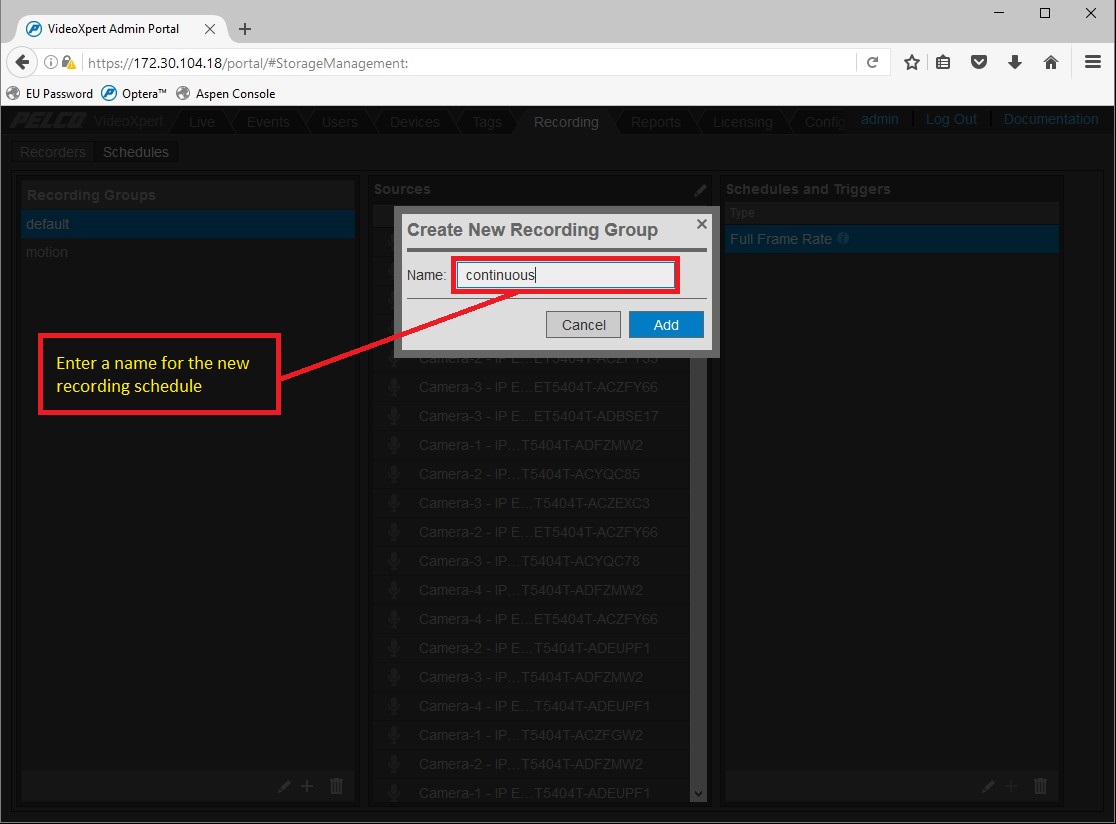
Task: Open the Firefox hamburger menu
Action: [x=1092, y=61]
